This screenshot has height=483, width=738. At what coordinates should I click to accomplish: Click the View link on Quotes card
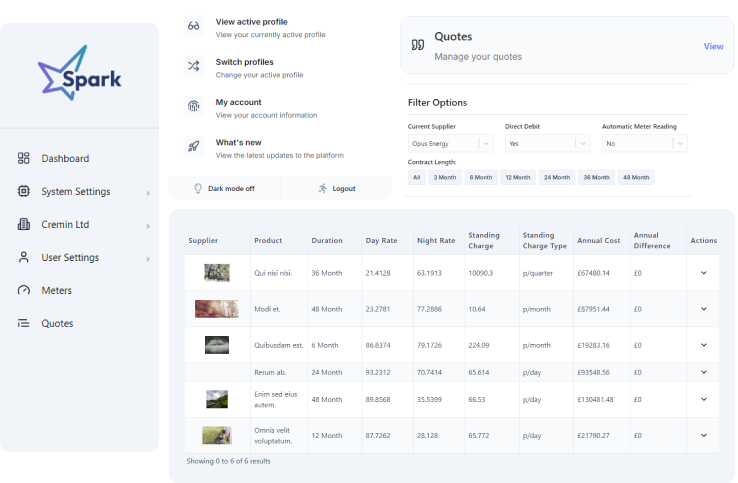713,46
